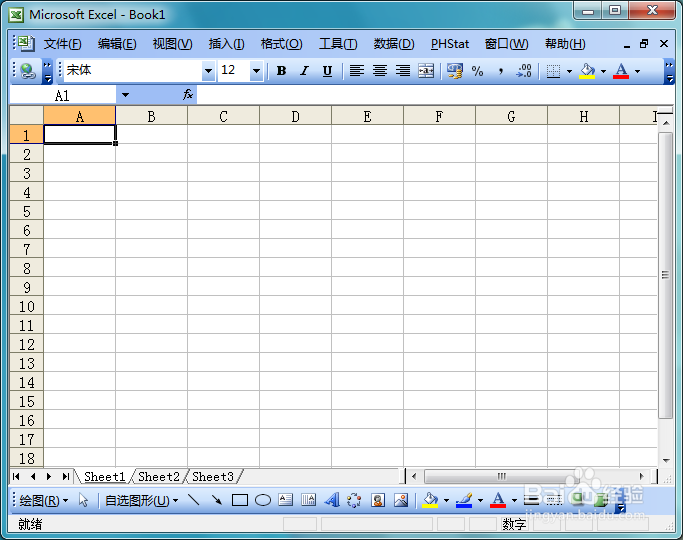Apply percent style format
Image resolution: width=683 pixels, height=540 pixels.
point(477,71)
